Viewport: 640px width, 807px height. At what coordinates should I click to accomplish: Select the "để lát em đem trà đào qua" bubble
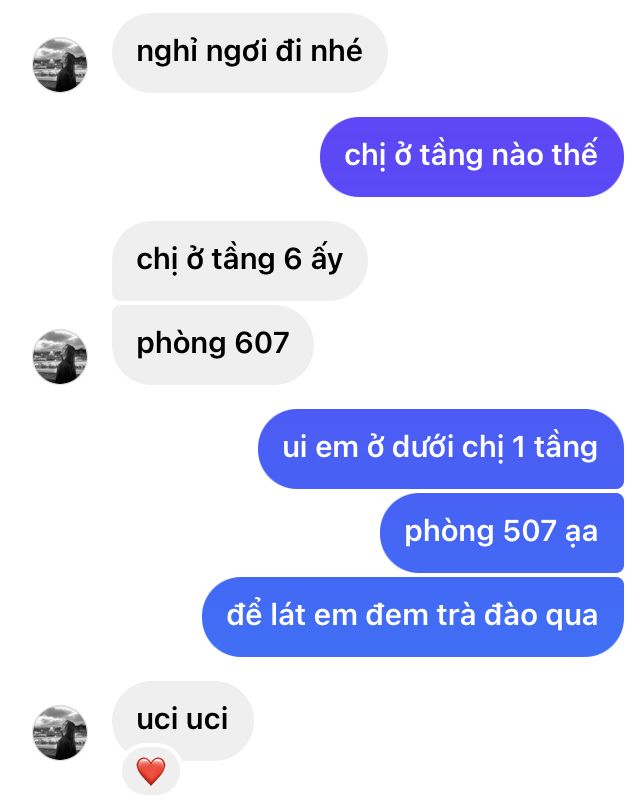click(413, 617)
